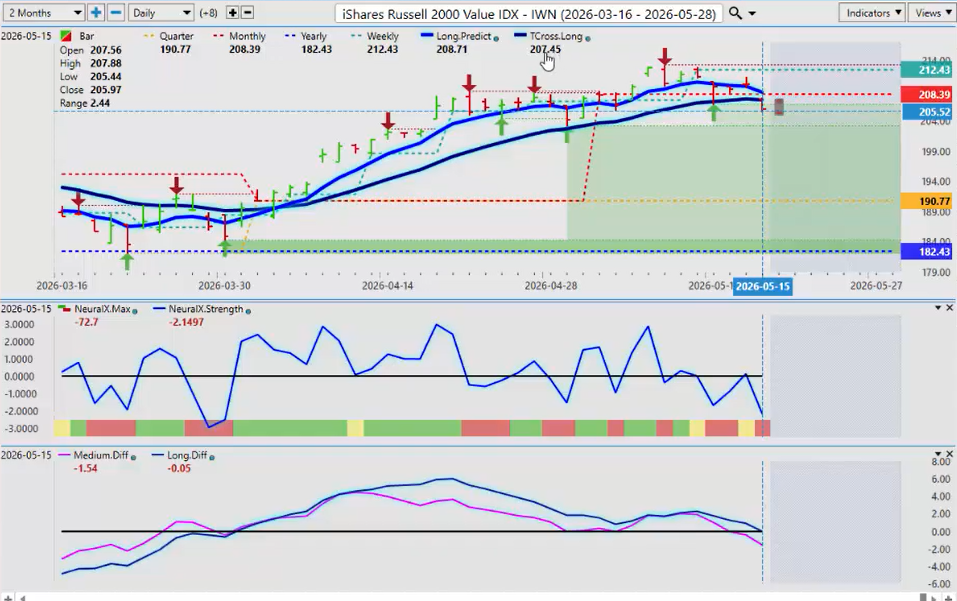Click the blue minus to shorten time range

[x=116, y=13]
